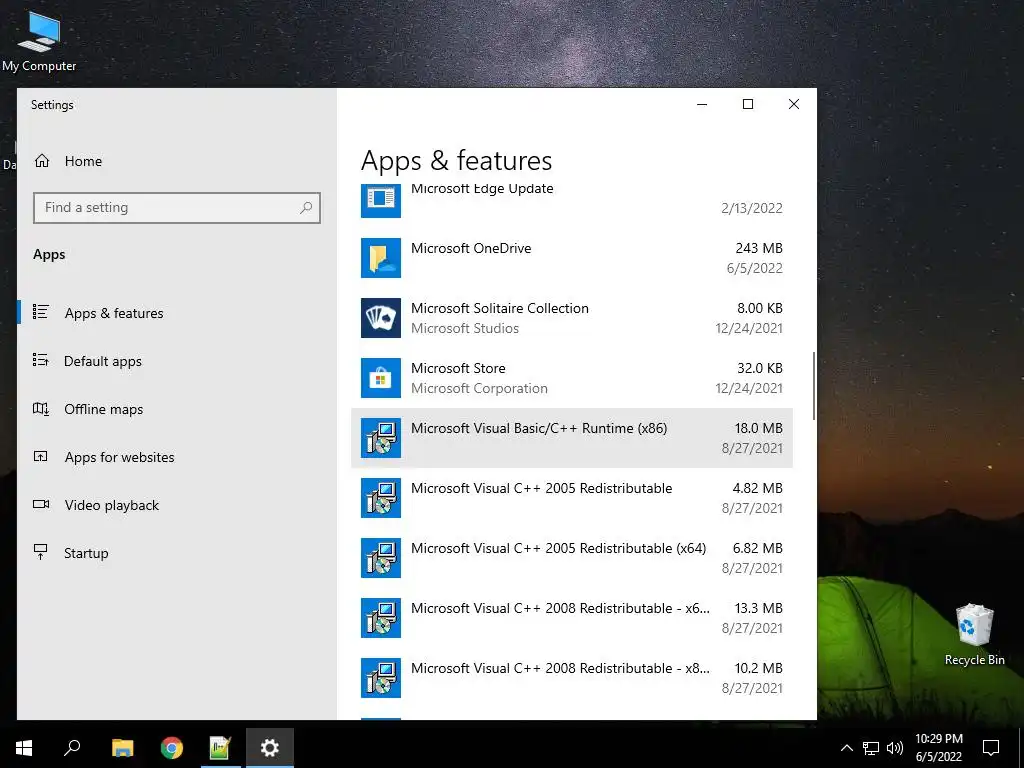Select the Microsoft Store entry
This screenshot has width=1024, height=768.
pos(571,378)
